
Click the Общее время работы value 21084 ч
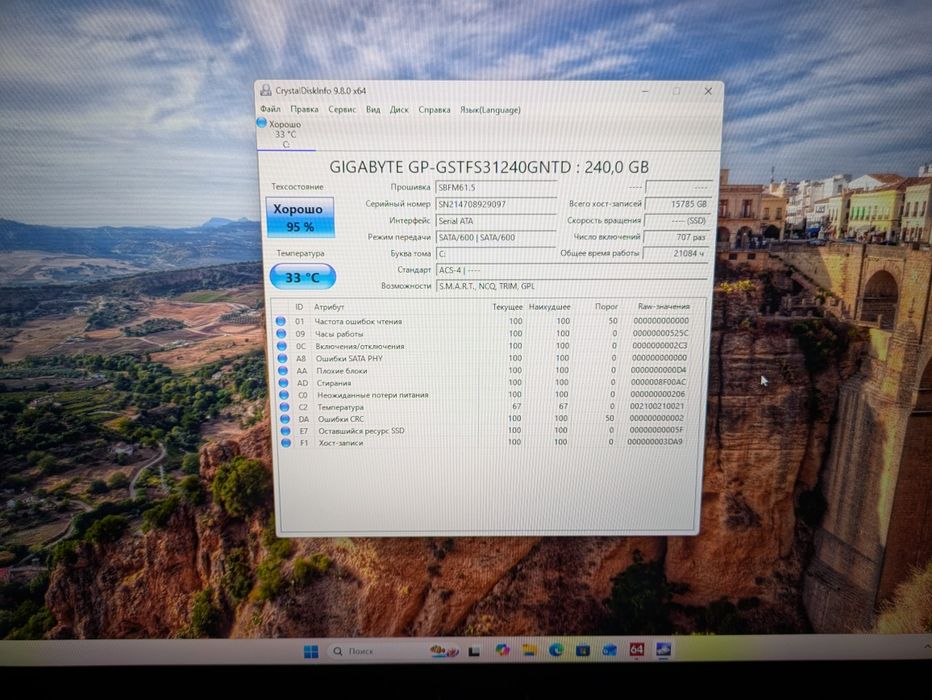(676, 253)
